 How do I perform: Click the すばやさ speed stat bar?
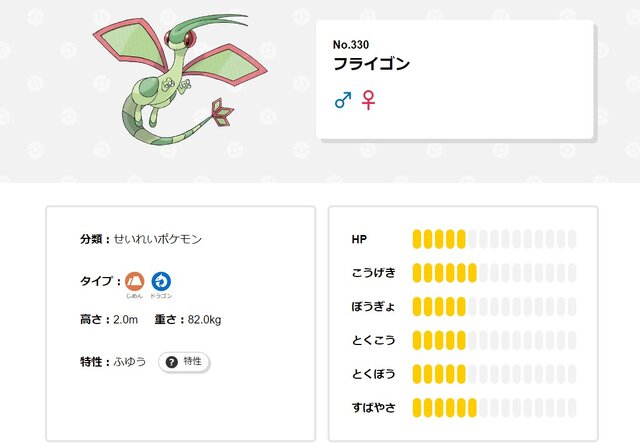[x=494, y=408]
